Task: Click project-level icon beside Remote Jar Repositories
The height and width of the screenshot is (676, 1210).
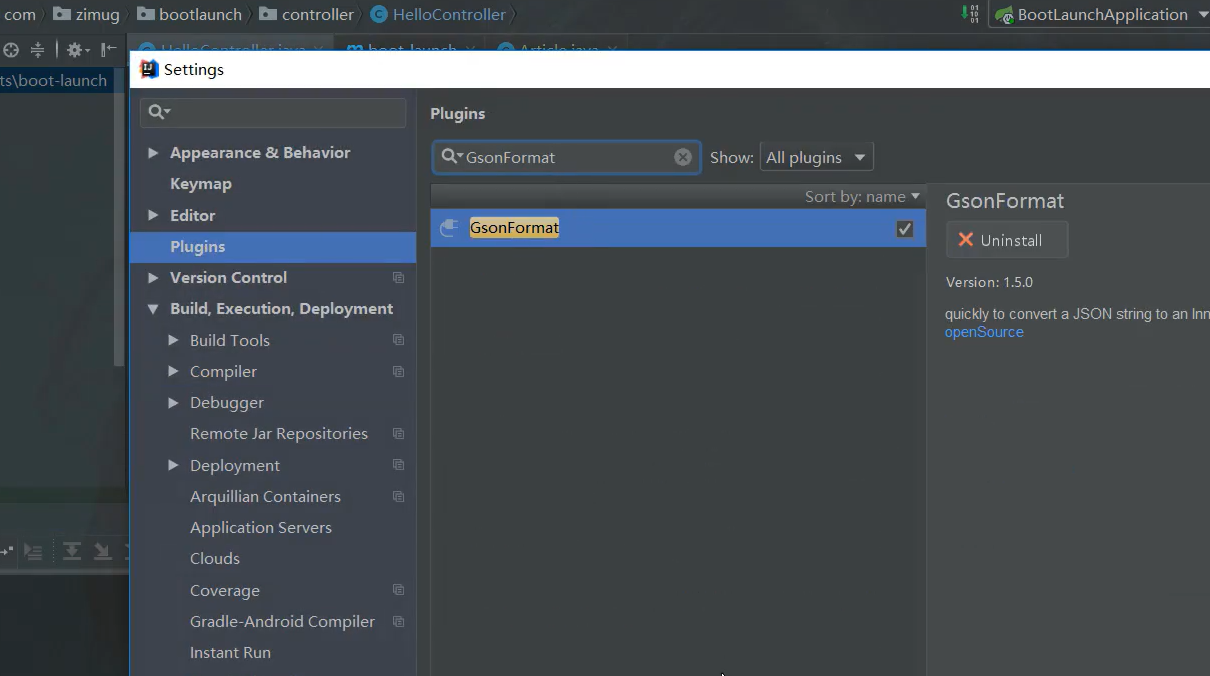Action: pyautogui.click(x=398, y=434)
